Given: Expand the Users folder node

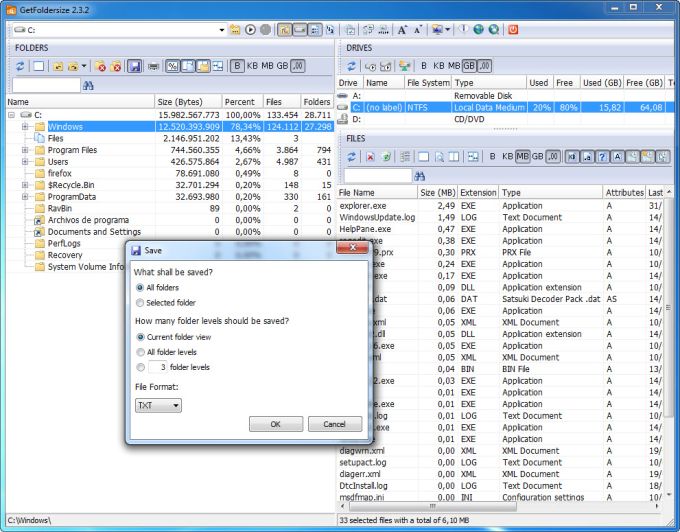Looking at the screenshot, I should [x=25, y=162].
